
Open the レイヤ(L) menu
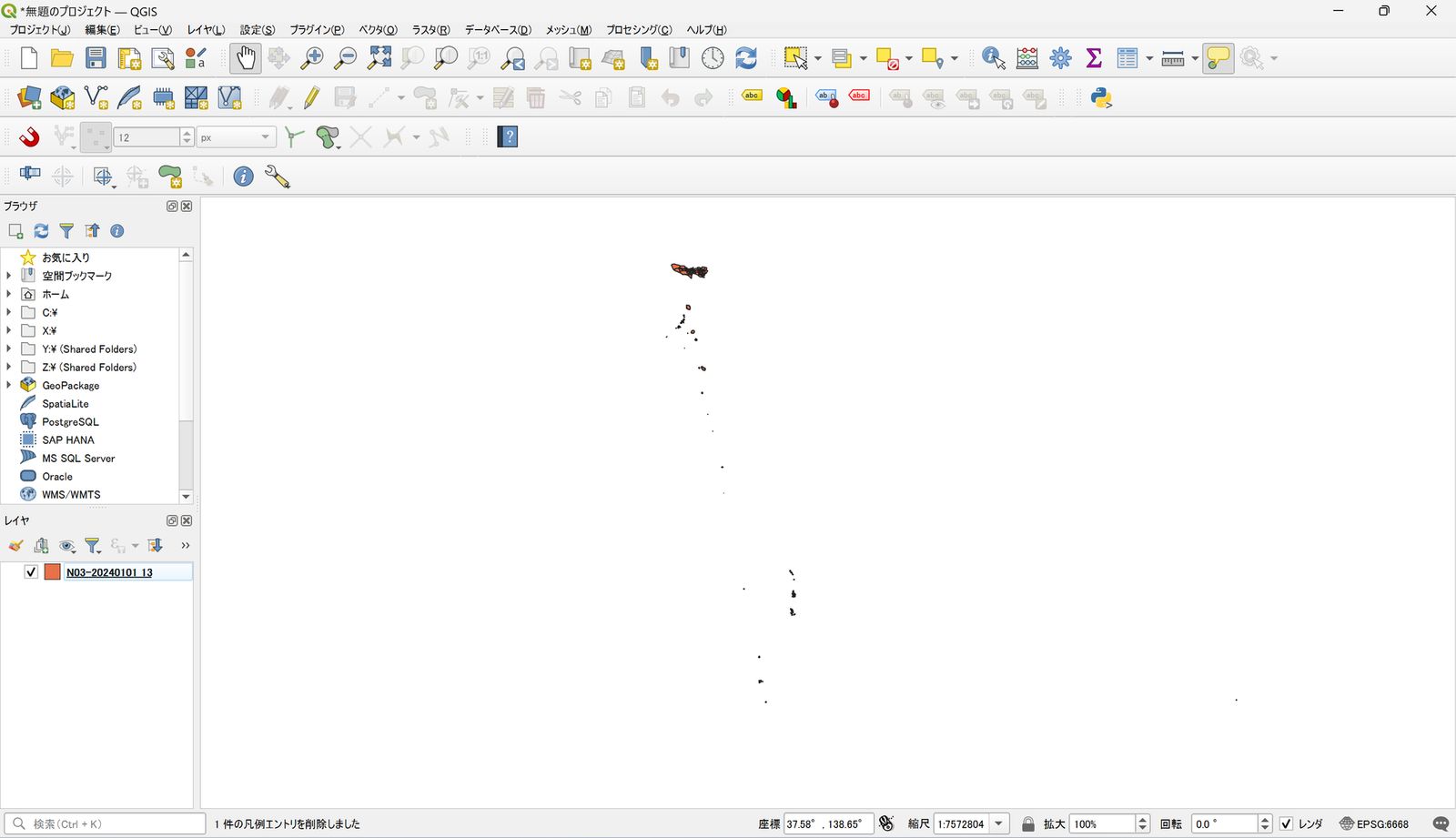206,30
